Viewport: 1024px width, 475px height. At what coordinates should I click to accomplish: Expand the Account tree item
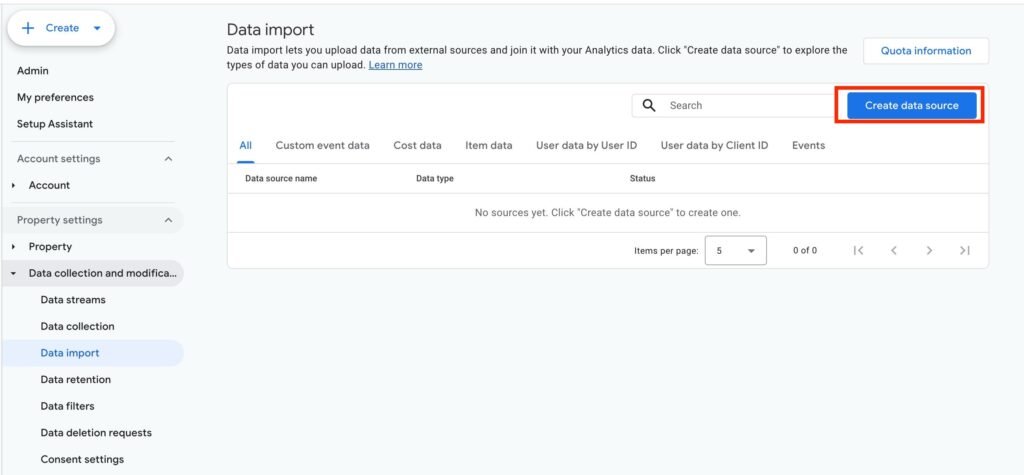14,186
